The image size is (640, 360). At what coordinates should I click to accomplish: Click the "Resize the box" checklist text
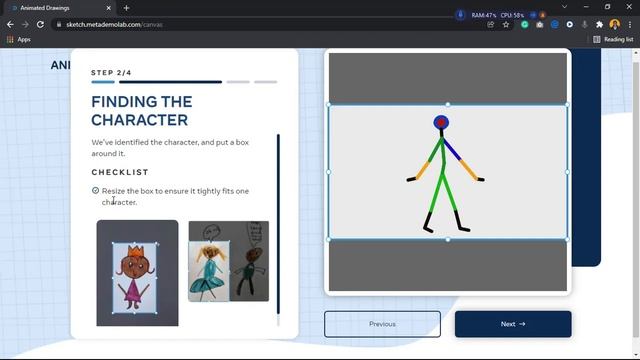point(175,196)
